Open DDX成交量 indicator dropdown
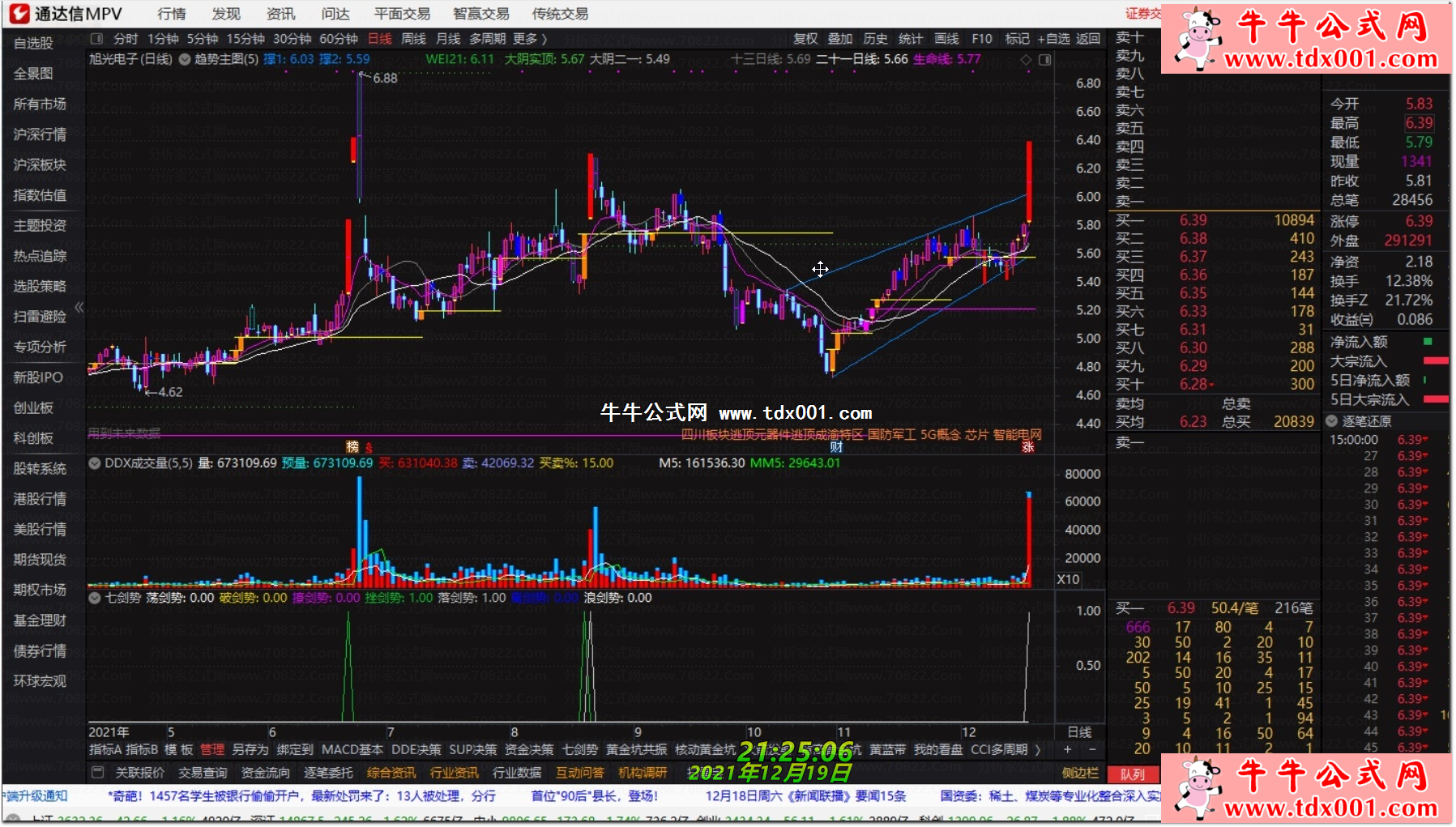The image size is (1456, 827). pos(95,463)
